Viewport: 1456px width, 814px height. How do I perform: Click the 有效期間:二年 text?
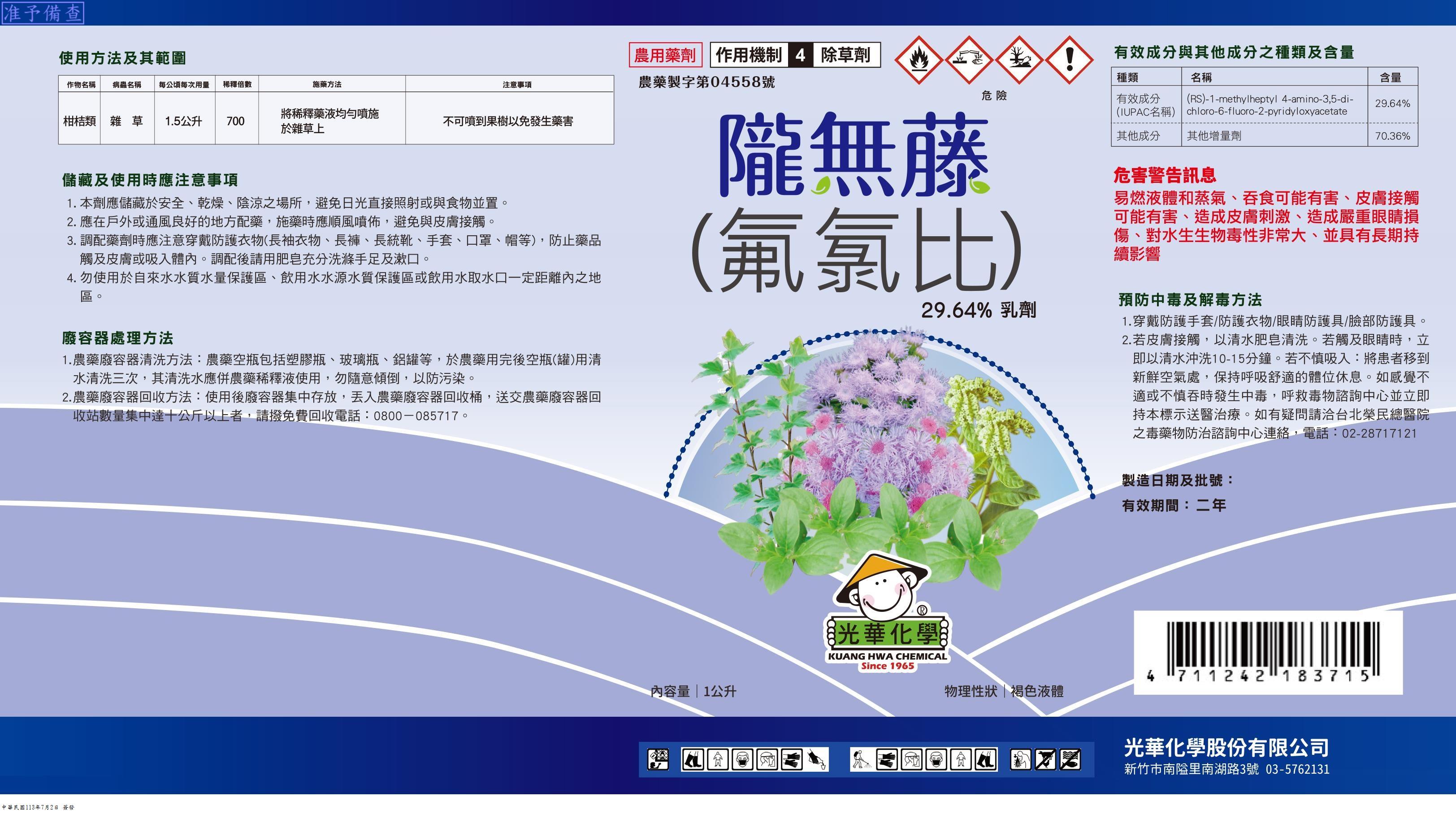(1174, 505)
